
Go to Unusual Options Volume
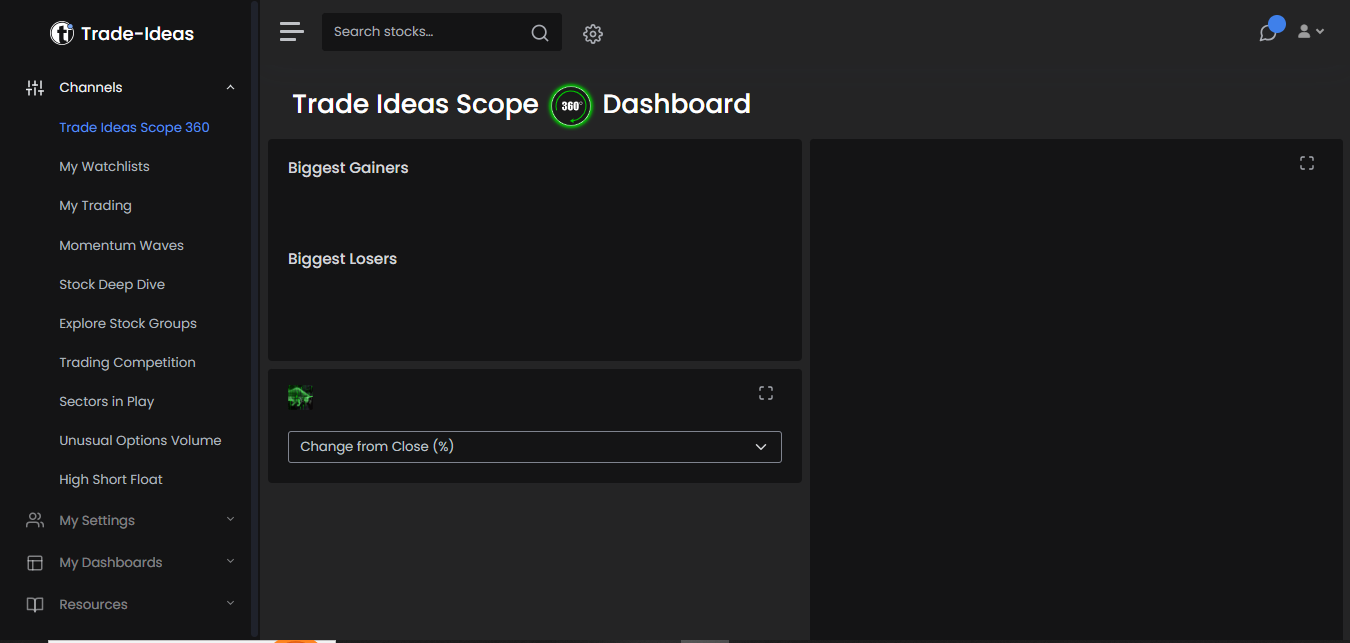click(140, 440)
